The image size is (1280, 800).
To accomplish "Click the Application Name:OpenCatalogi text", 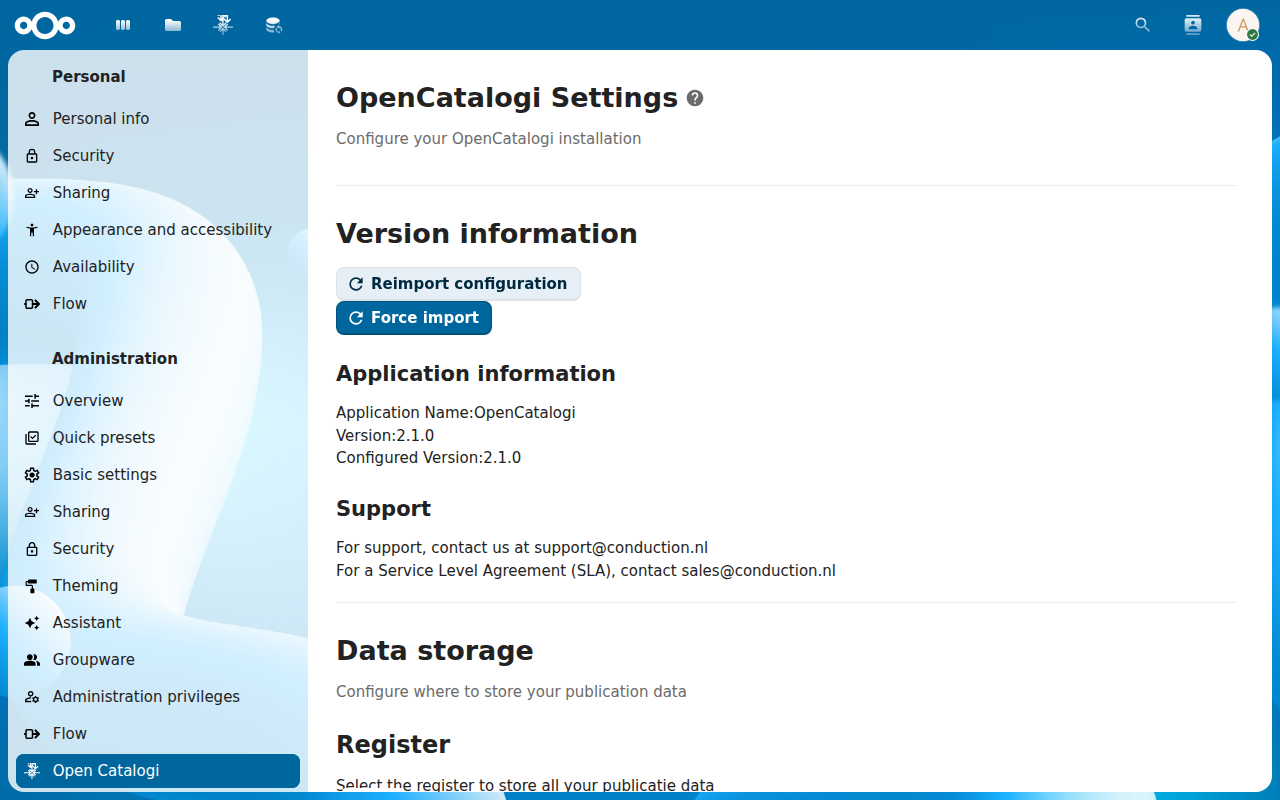I will point(456,412).
